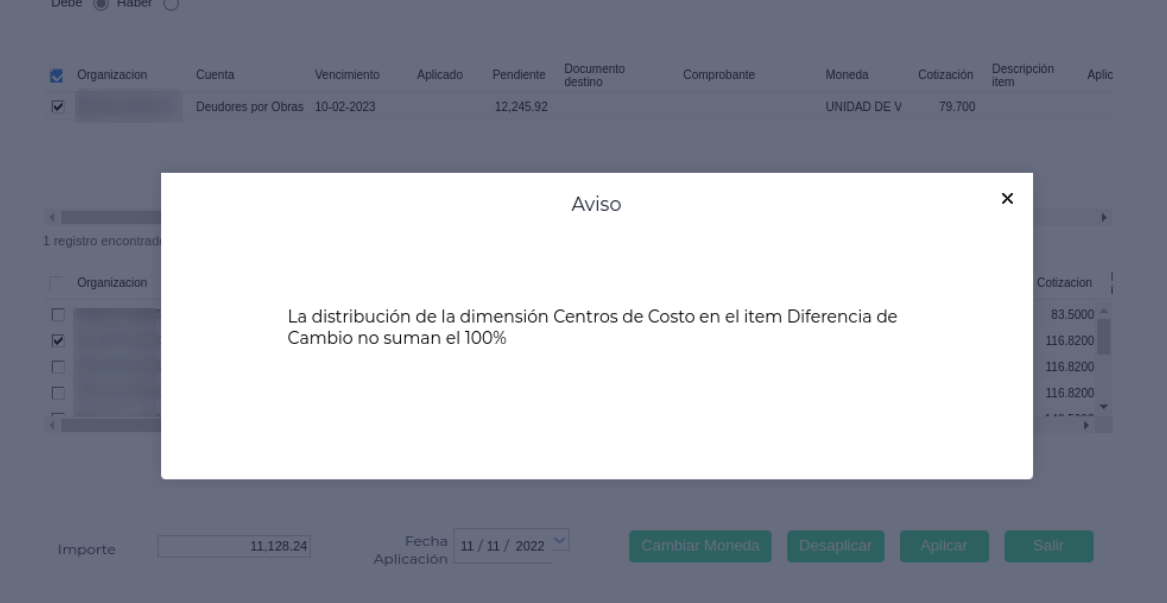Image resolution: width=1167 pixels, height=603 pixels.
Task: Uncheck the Deudores por Obras row checkbox
Action: [57, 107]
